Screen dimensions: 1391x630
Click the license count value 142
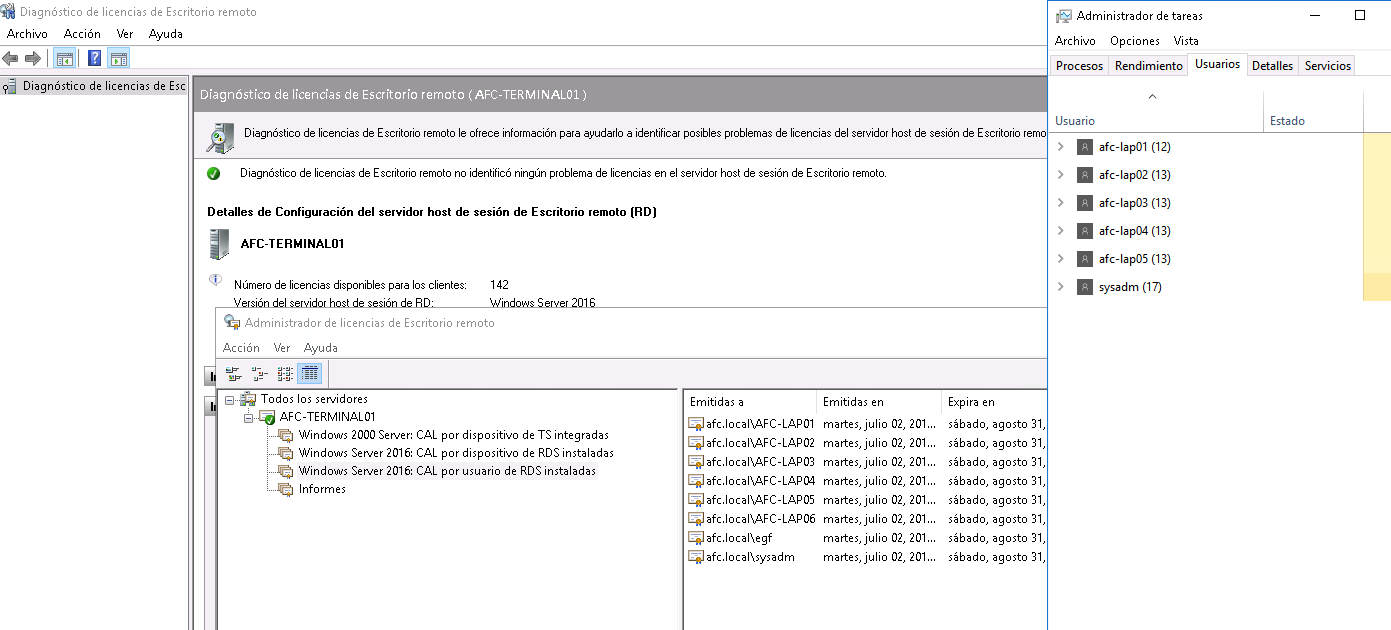click(499, 285)
